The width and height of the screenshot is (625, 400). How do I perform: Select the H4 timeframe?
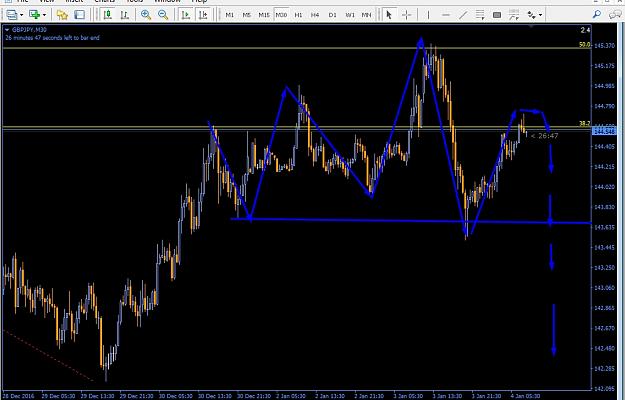[x=315, y=15]
